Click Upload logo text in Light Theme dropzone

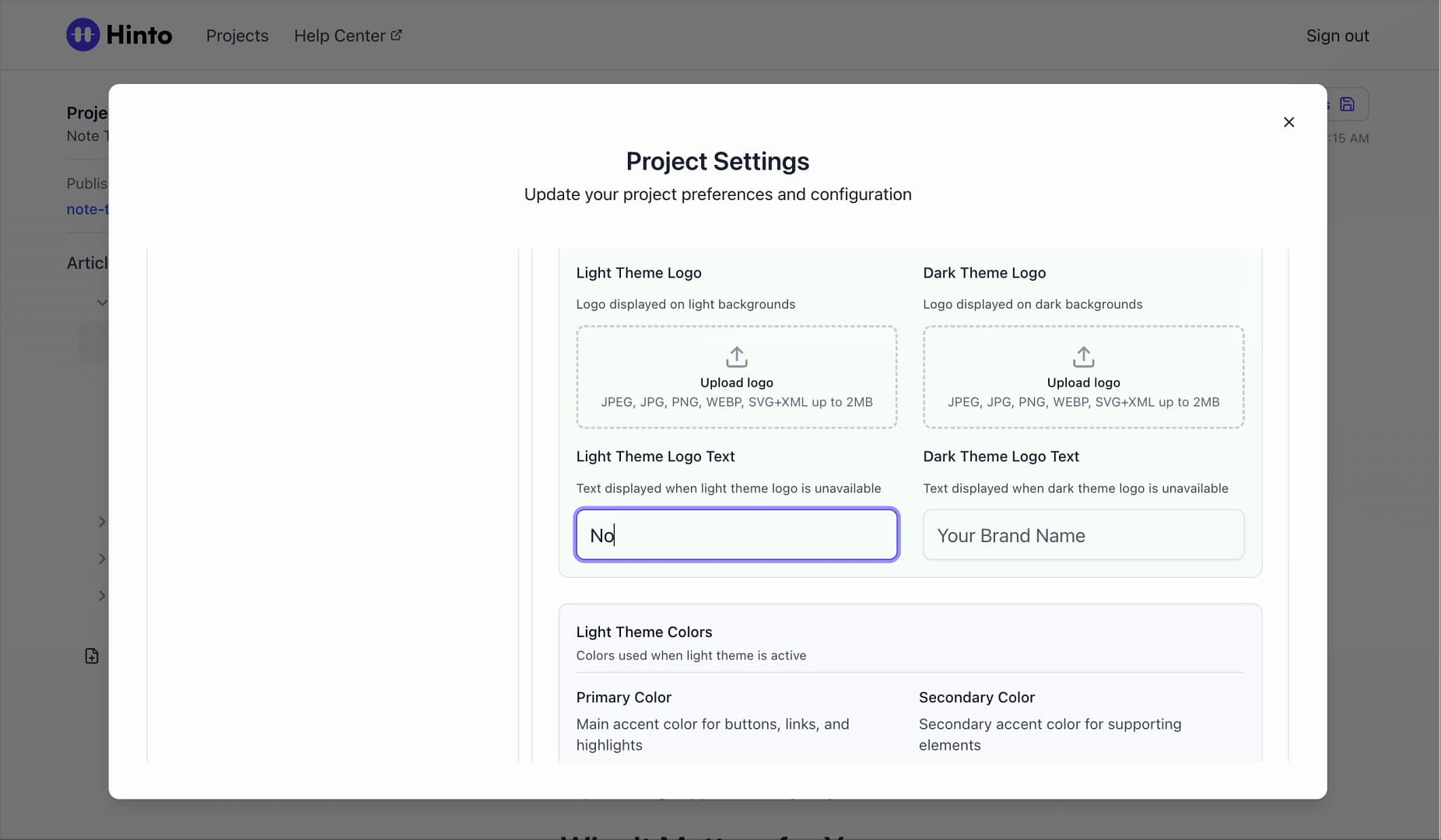(x=737, y=383)
